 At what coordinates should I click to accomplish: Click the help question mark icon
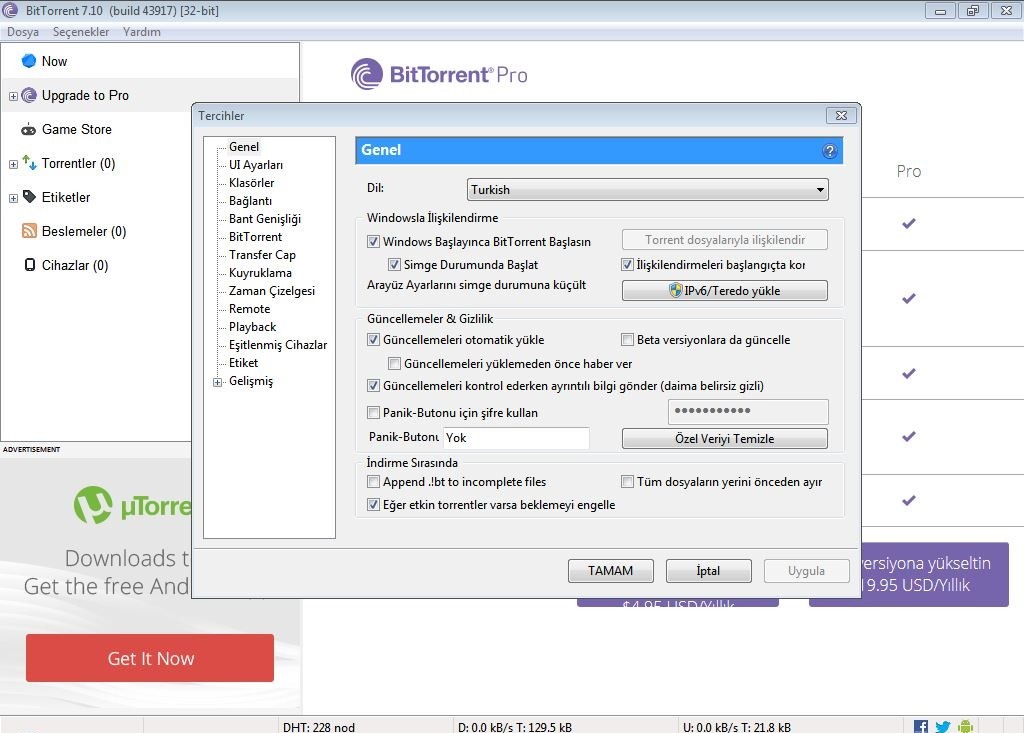click(x=829, y=151)
